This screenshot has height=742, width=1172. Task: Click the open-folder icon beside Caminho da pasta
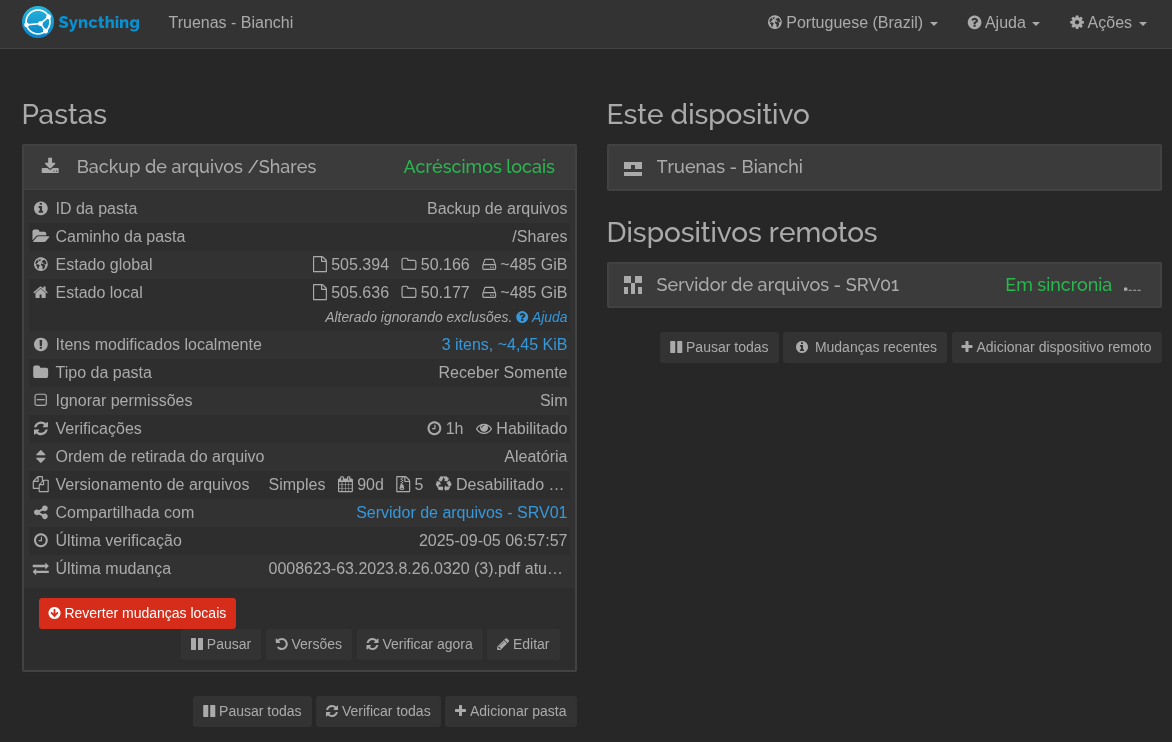click(x=41, y=236)
